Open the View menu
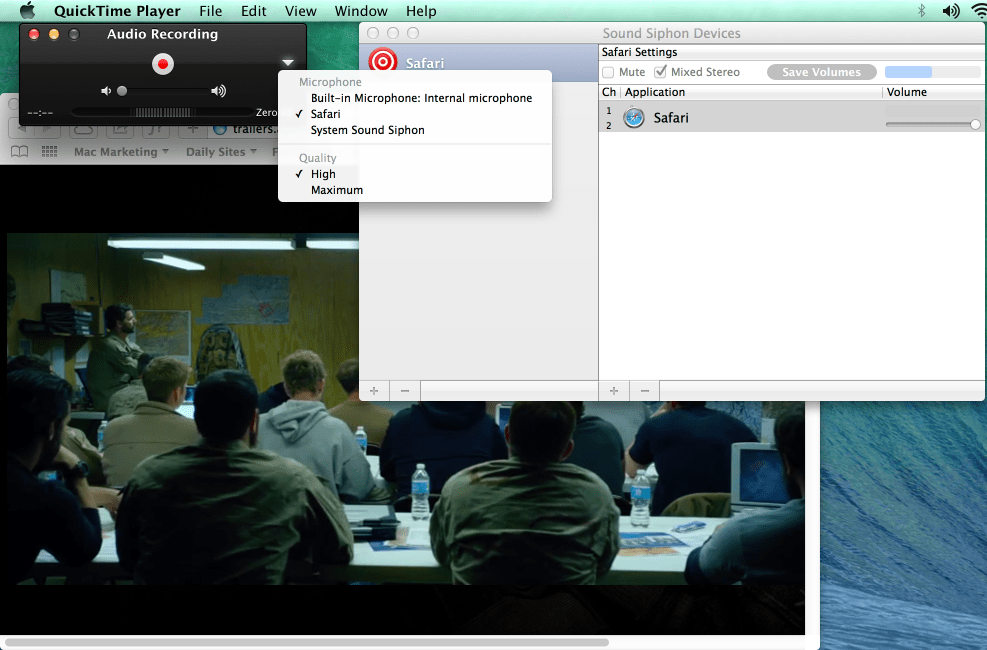This screenshot has width=987, height=650. (300, 11)
